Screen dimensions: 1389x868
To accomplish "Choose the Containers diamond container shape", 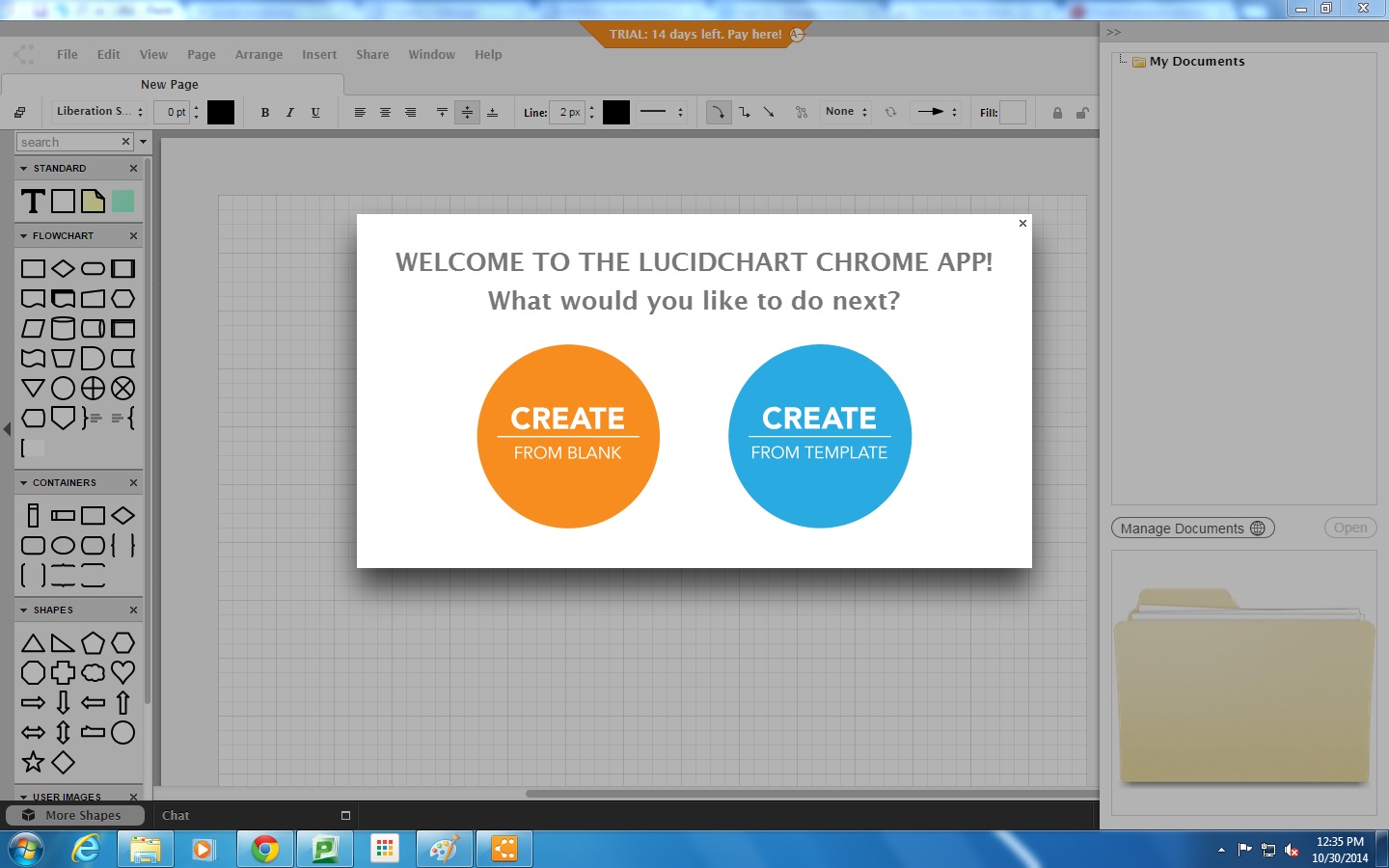I will click(123, 515).
